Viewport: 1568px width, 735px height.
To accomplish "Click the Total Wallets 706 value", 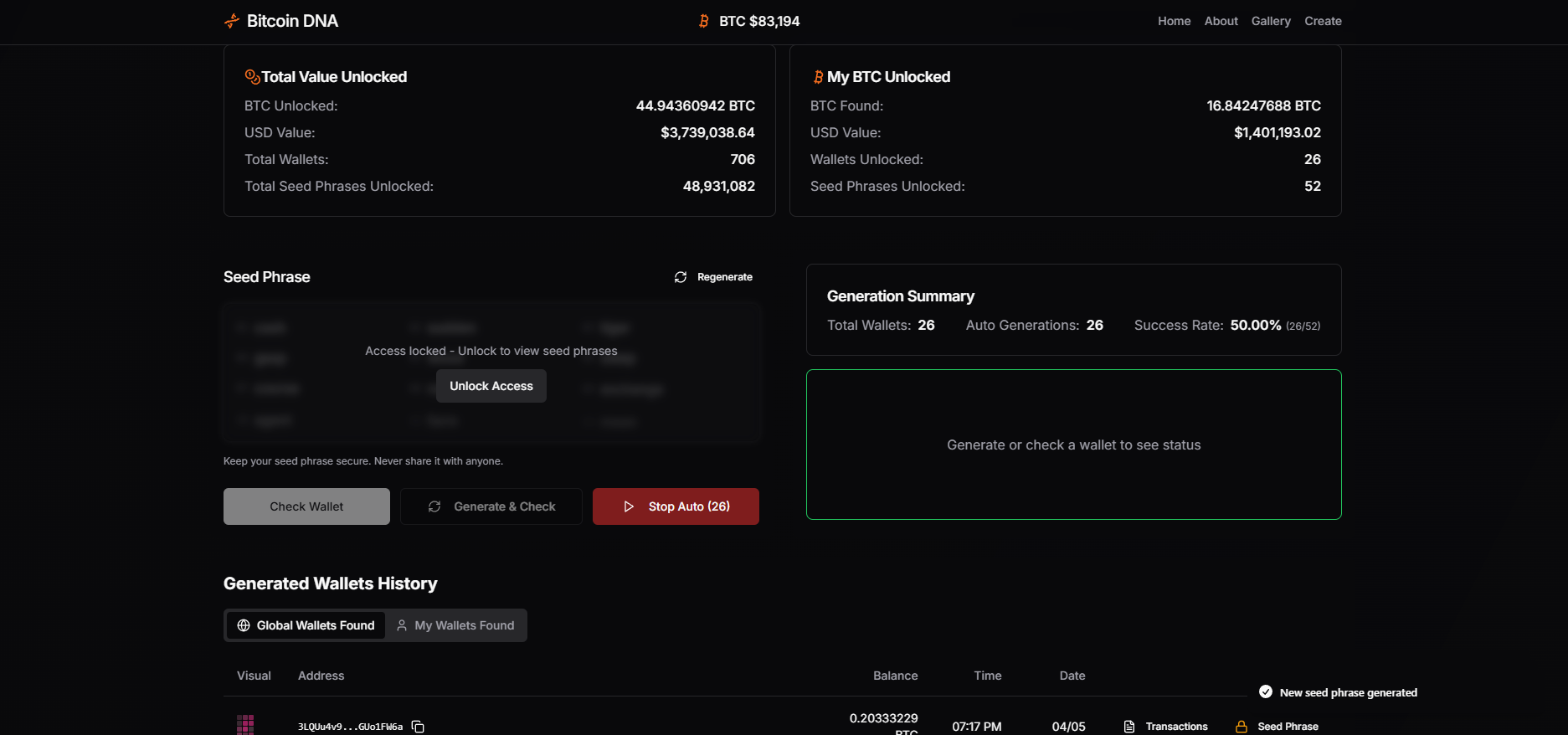I will coord(742,159).
